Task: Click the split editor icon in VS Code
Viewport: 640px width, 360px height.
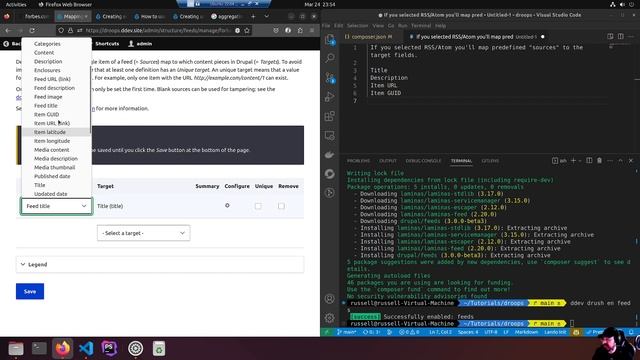Action: click(620, 36)
